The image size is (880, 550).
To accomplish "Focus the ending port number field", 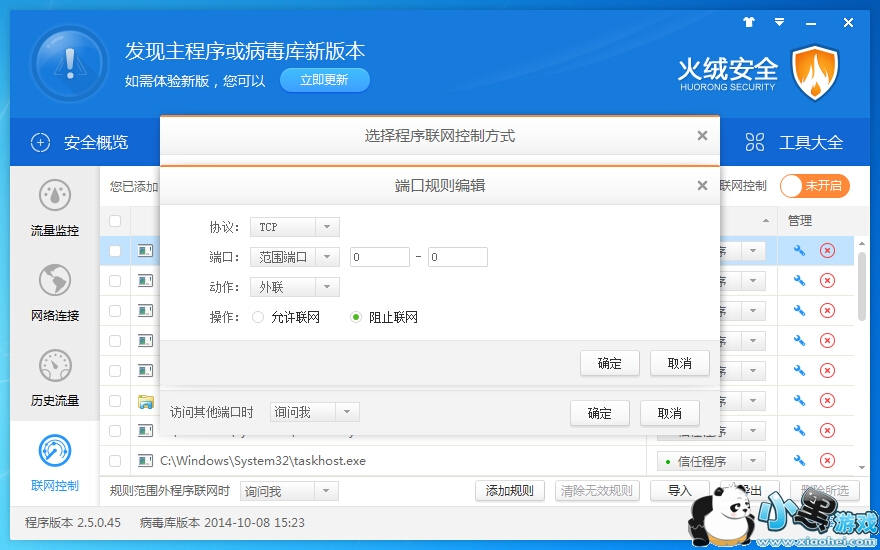I will coord(458,257).
